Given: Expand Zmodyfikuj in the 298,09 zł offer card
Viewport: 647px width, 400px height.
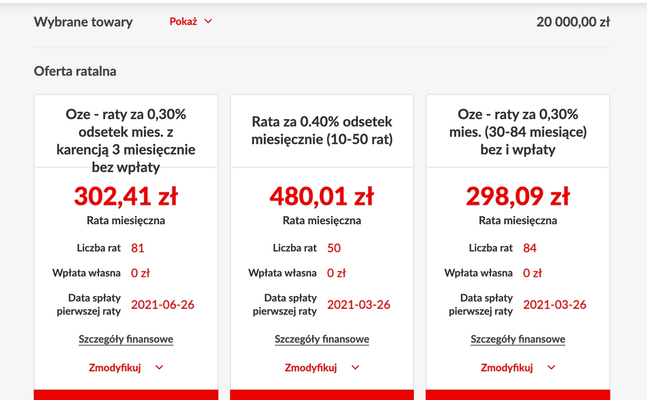Looking at the screenshot, I should tap(518, 367).
